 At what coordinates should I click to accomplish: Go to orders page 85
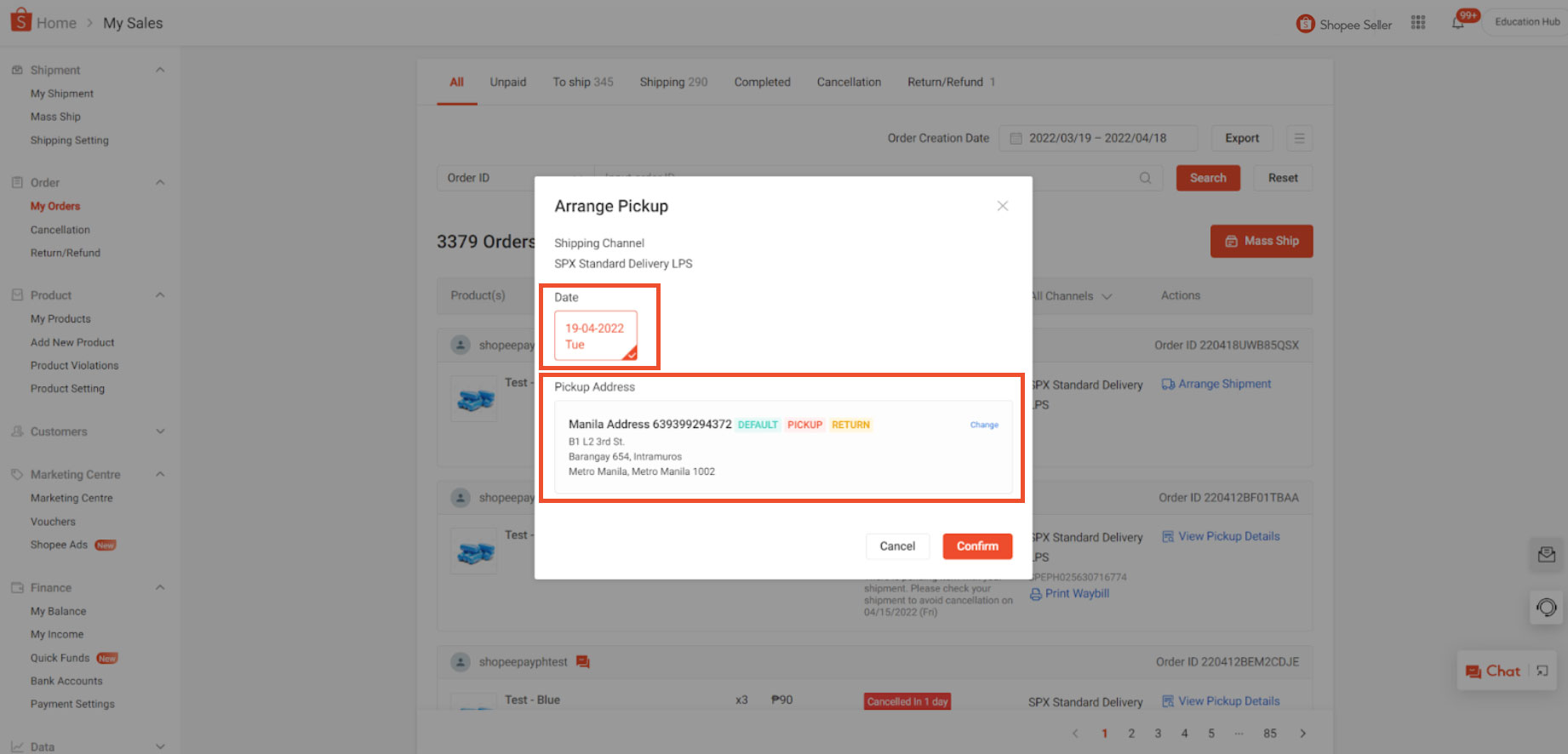[x=1270, y=733]
